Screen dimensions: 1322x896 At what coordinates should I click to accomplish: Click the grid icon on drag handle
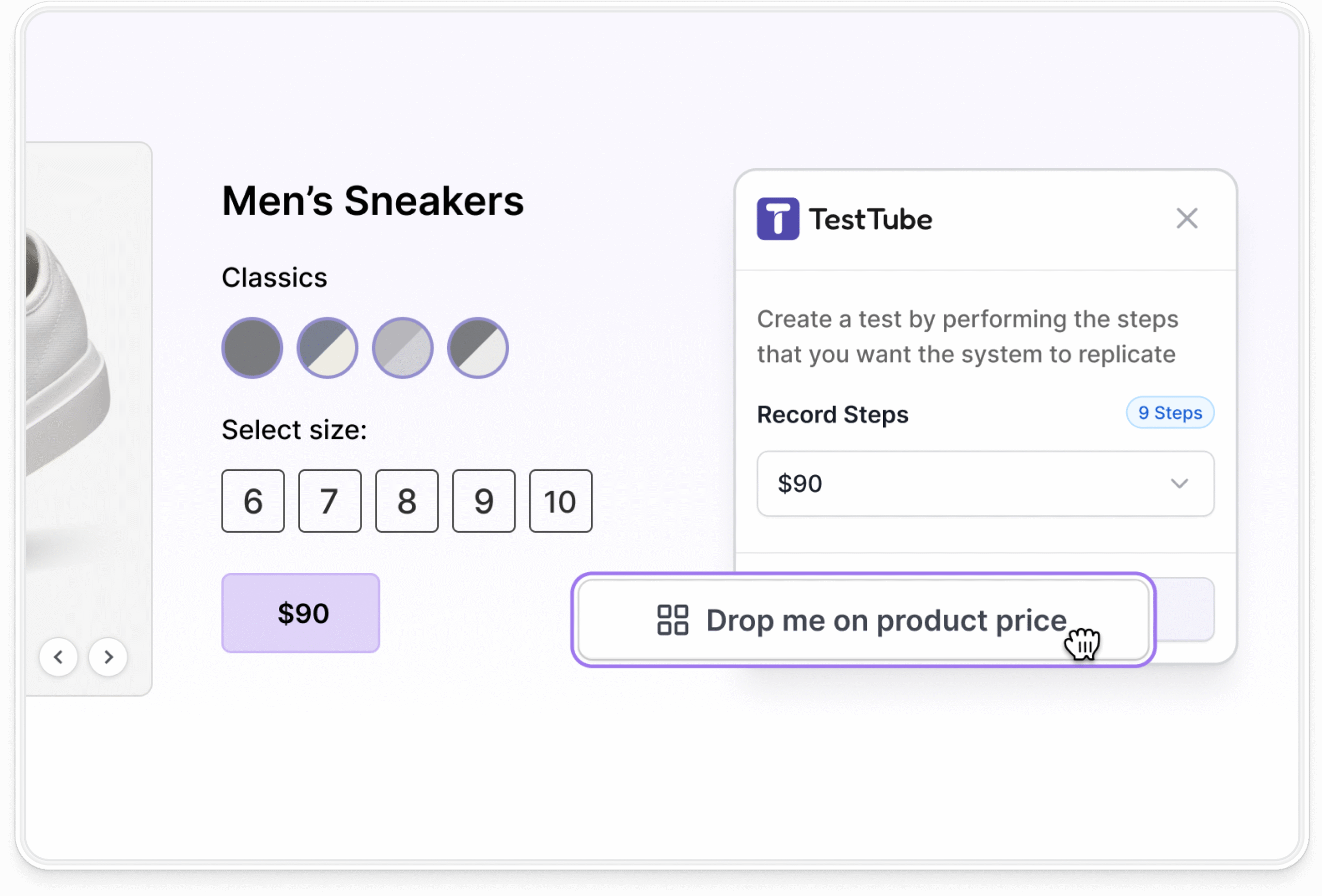tap(672, 620)
